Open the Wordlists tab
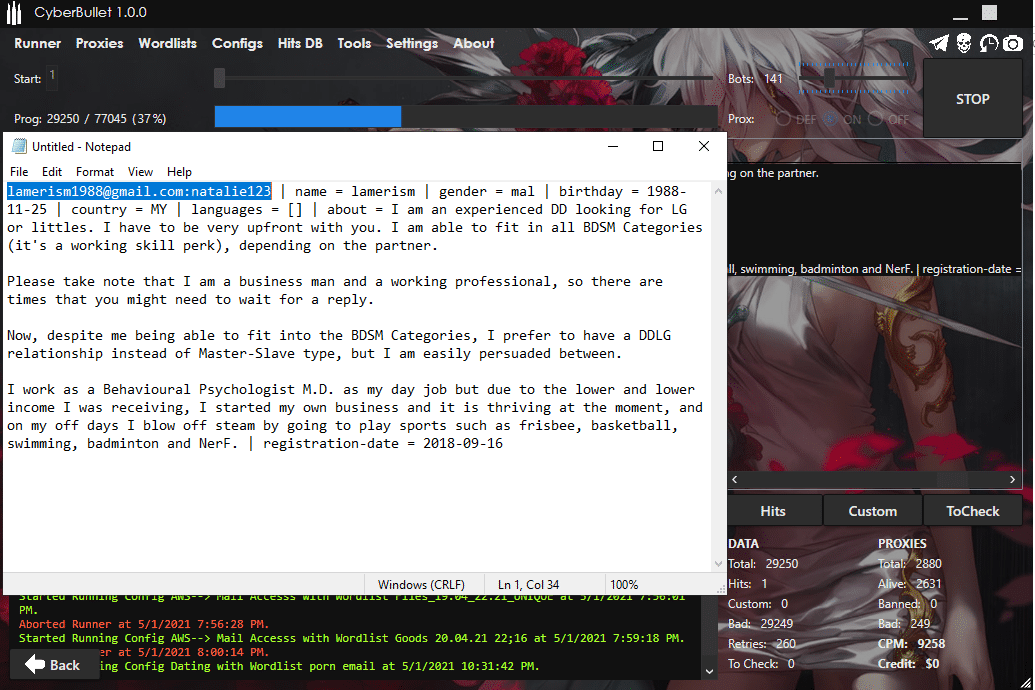This screenshot has width=1035, height=690. click(168, 44)
